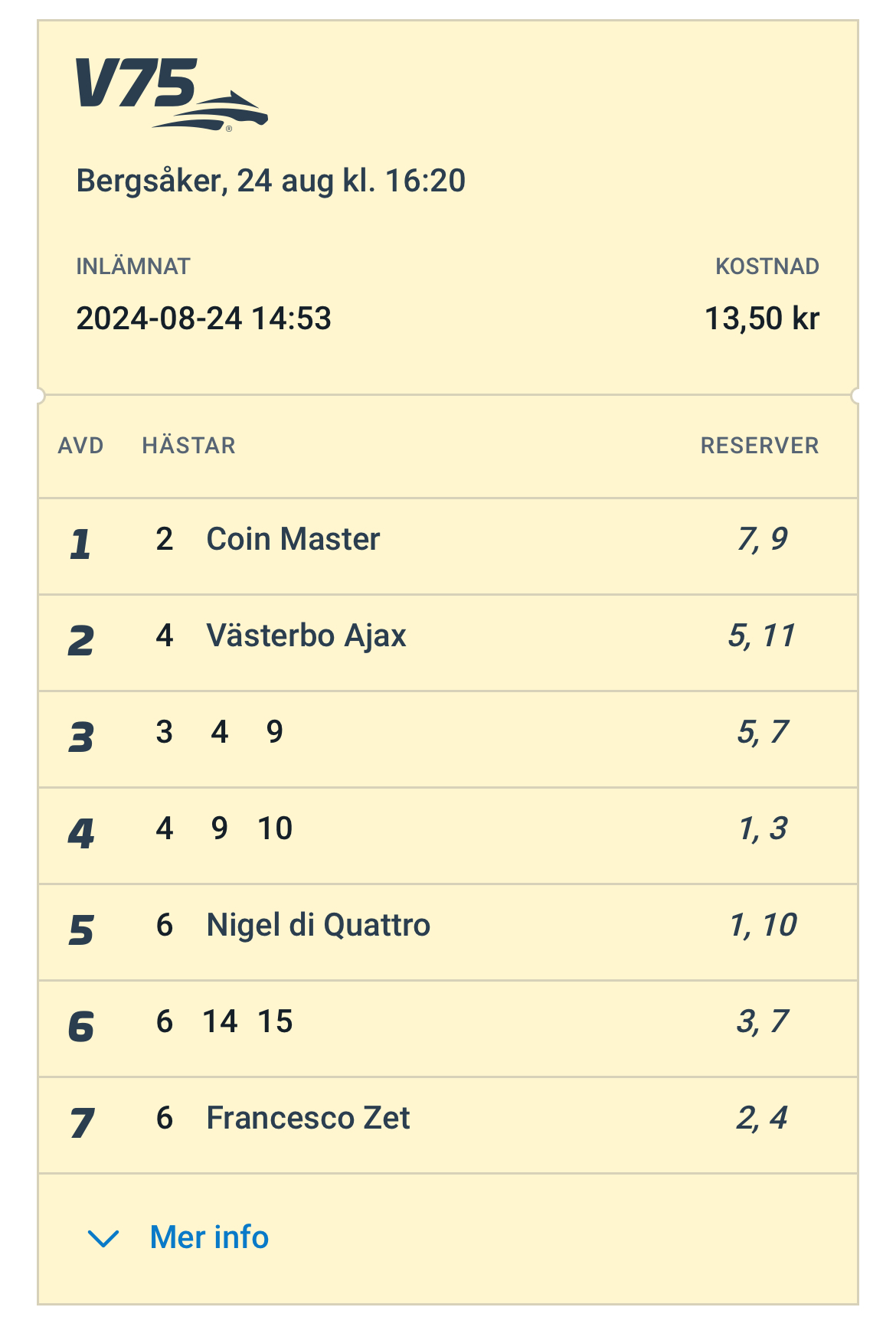Viewport: 896px width, 1330px height.
Task: Click the race 7 number icon
Action: click(81, 1124)
